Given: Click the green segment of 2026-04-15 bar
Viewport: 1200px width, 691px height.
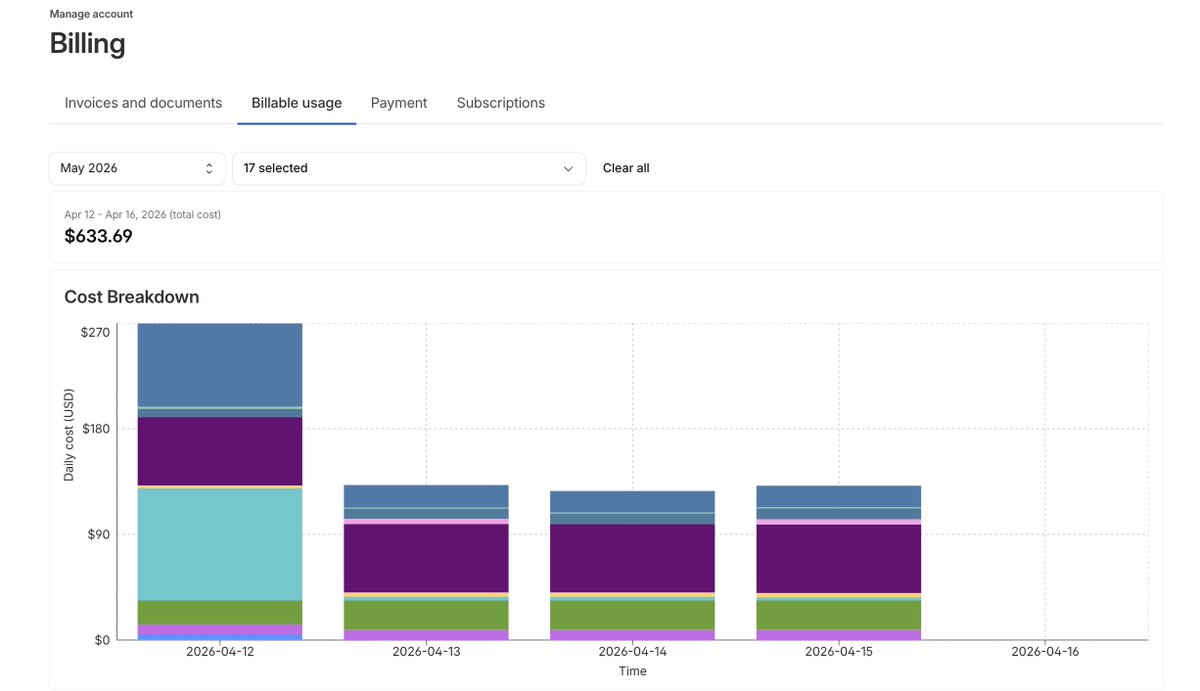Looking at the screenshot, I should coord(839,615).
